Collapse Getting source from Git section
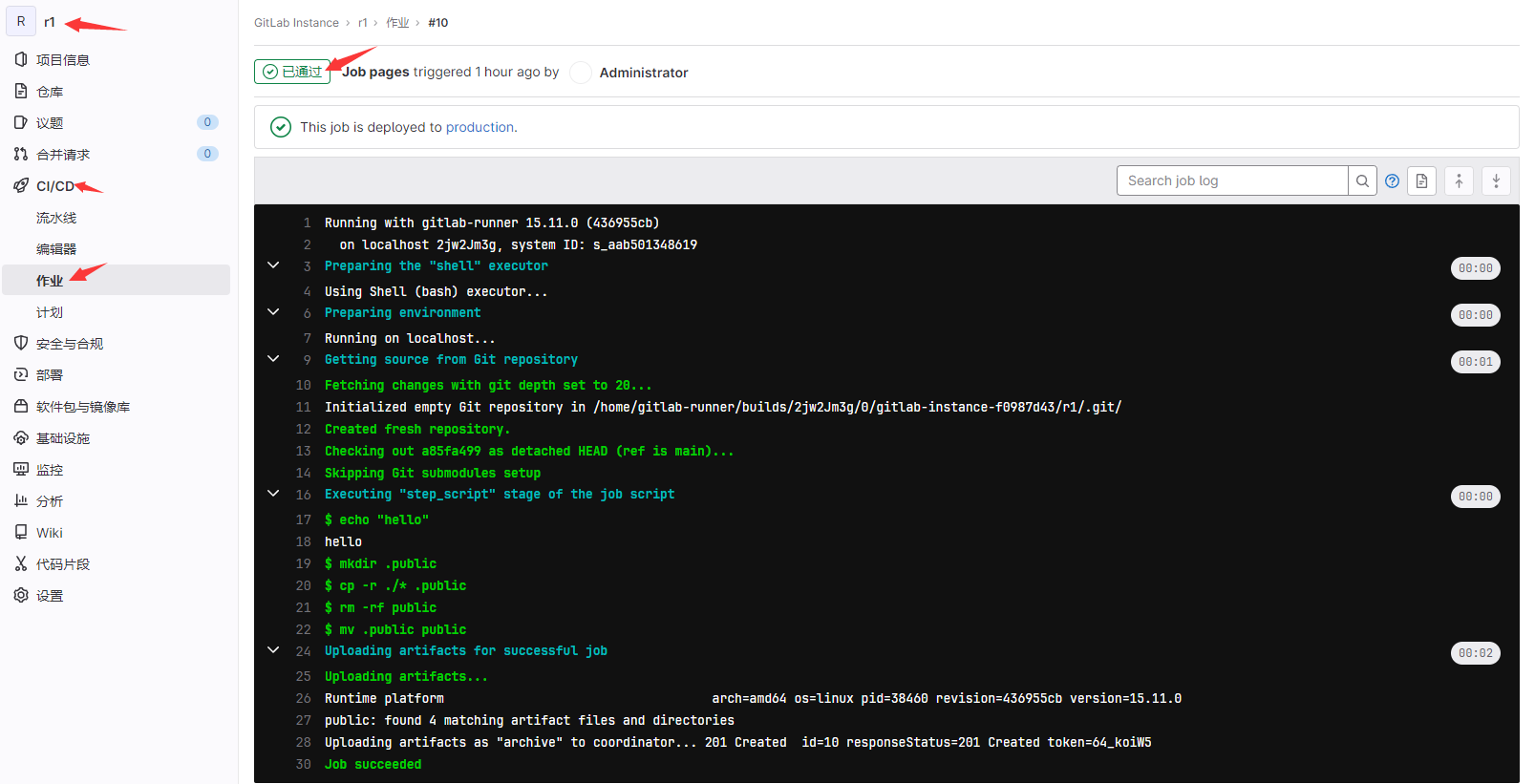1535x784 pixels. [273, 359]
